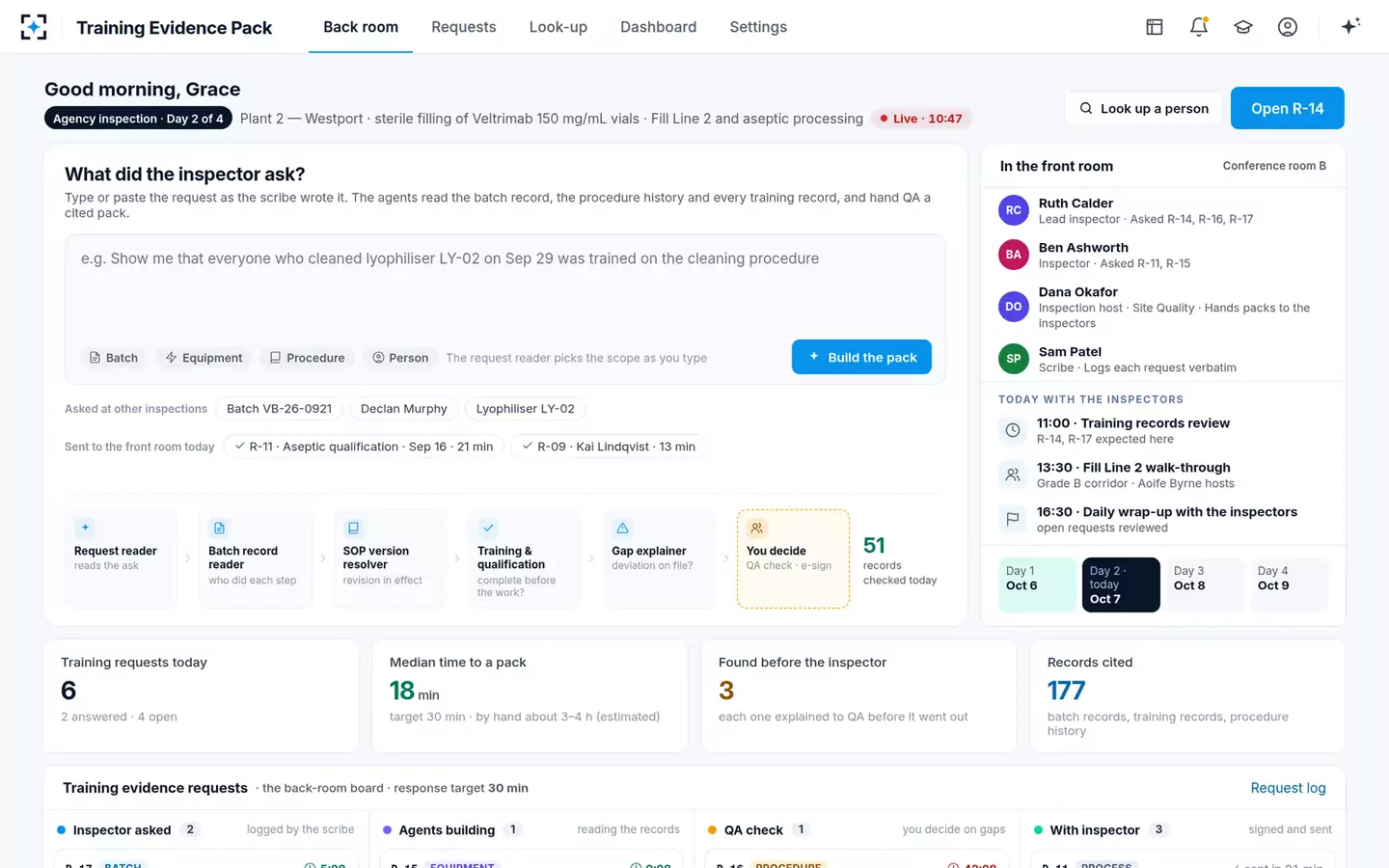Open the user profile icon
1389x868 pixels.
coord(1288,27)
